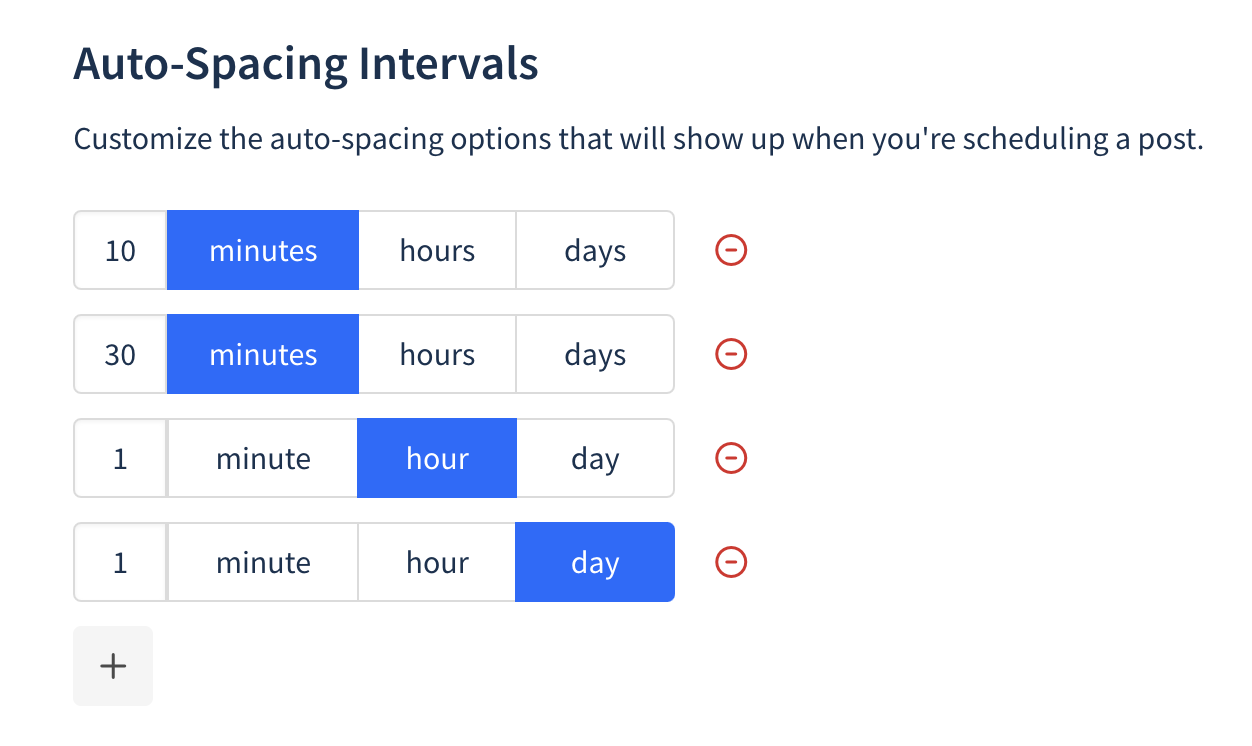Switch third row unit to minute

263,458
